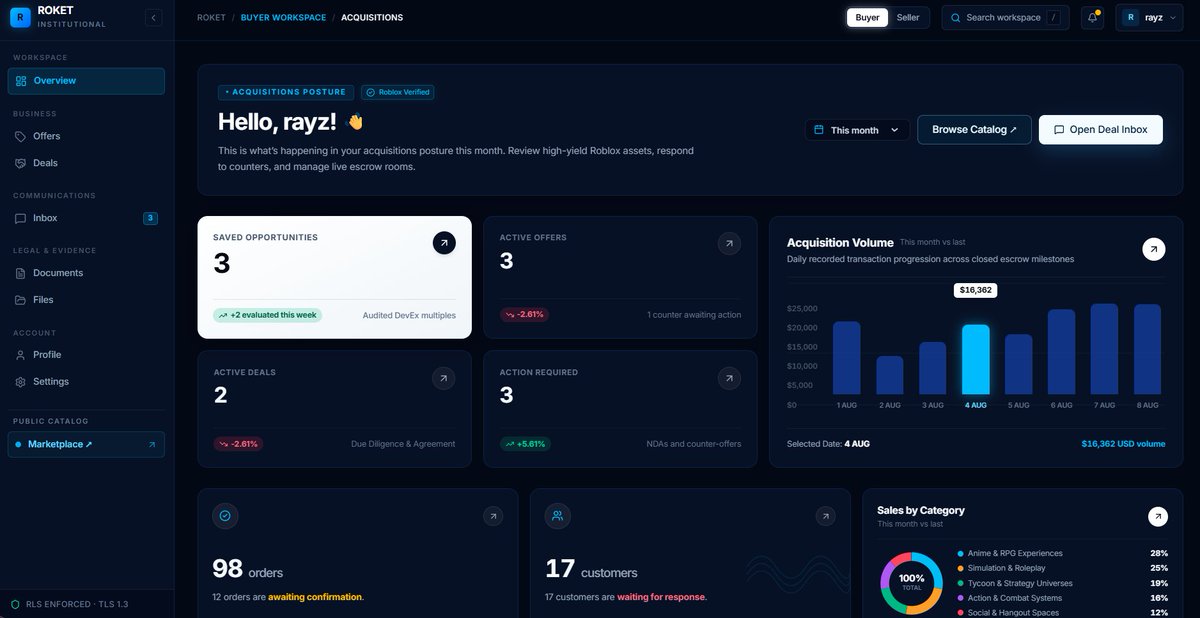Click the -2.61% badge in Active Offers

click(524, 315)
